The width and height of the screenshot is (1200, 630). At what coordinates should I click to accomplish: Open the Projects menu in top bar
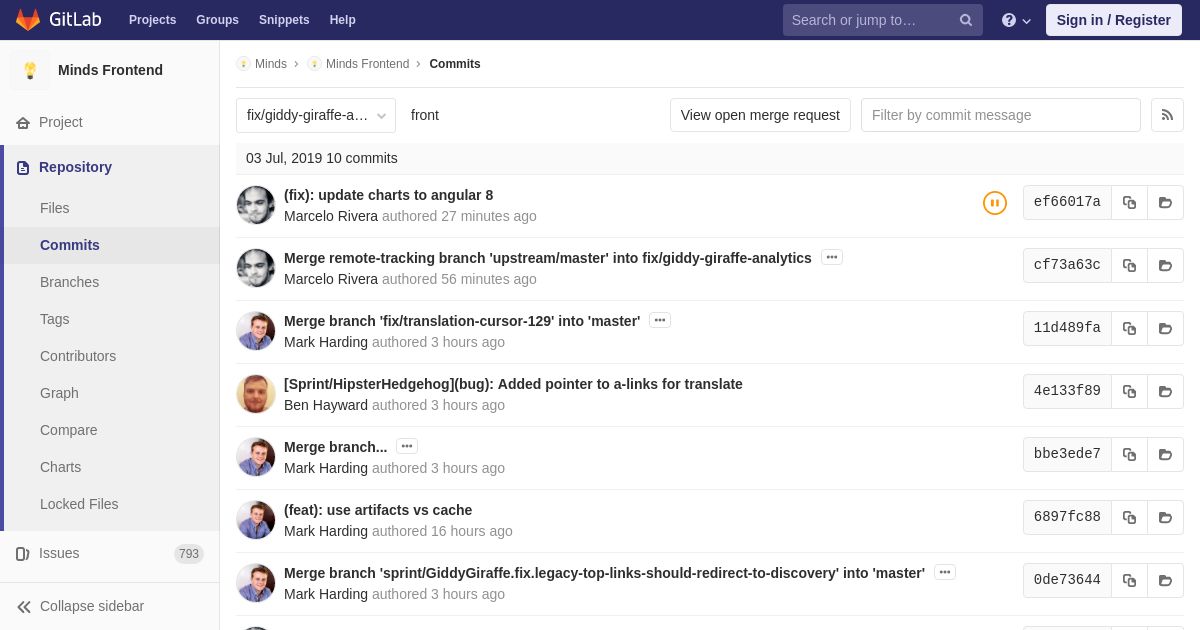click(x=152, y=20)
